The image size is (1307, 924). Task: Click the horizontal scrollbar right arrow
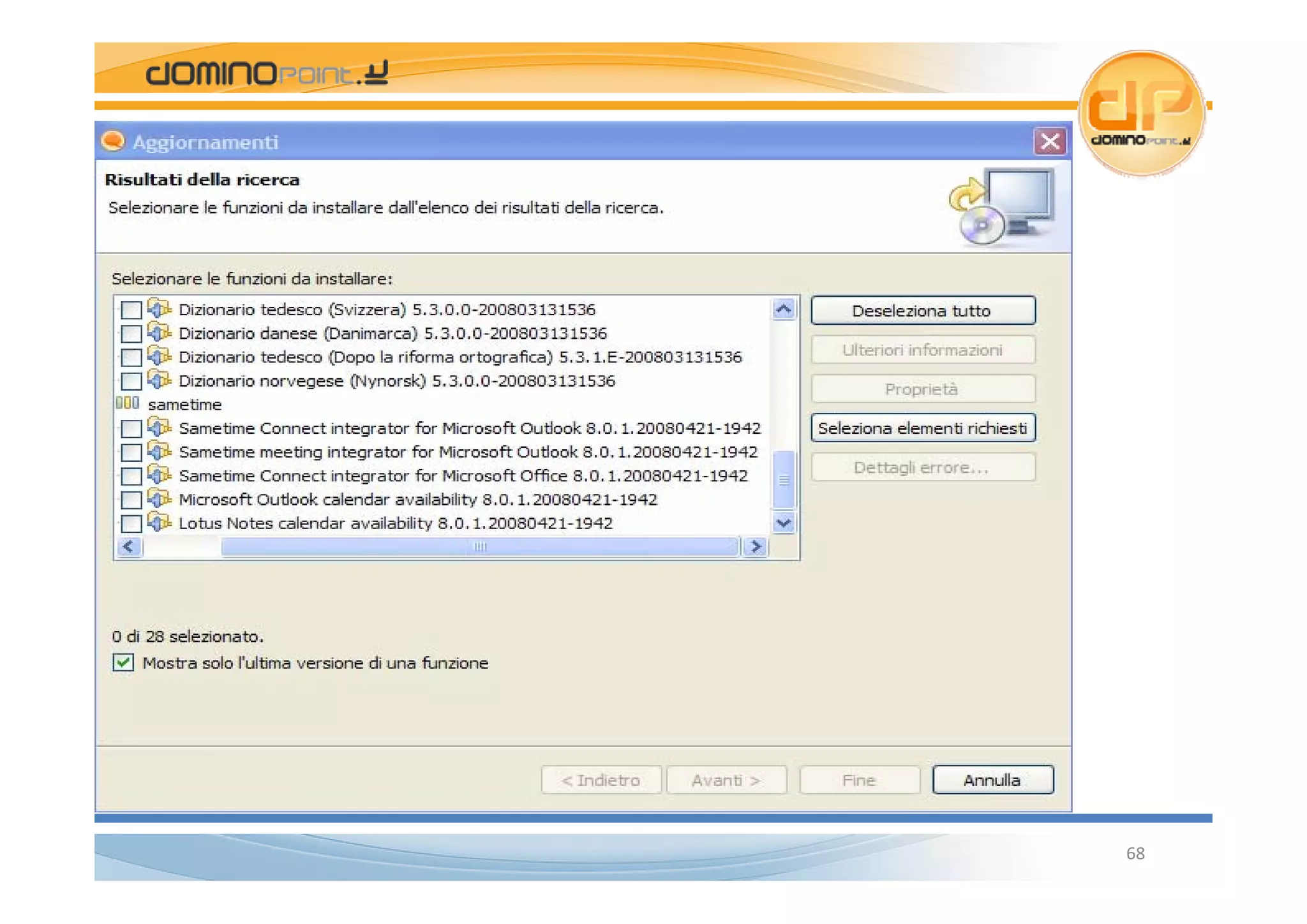point(756,547)
